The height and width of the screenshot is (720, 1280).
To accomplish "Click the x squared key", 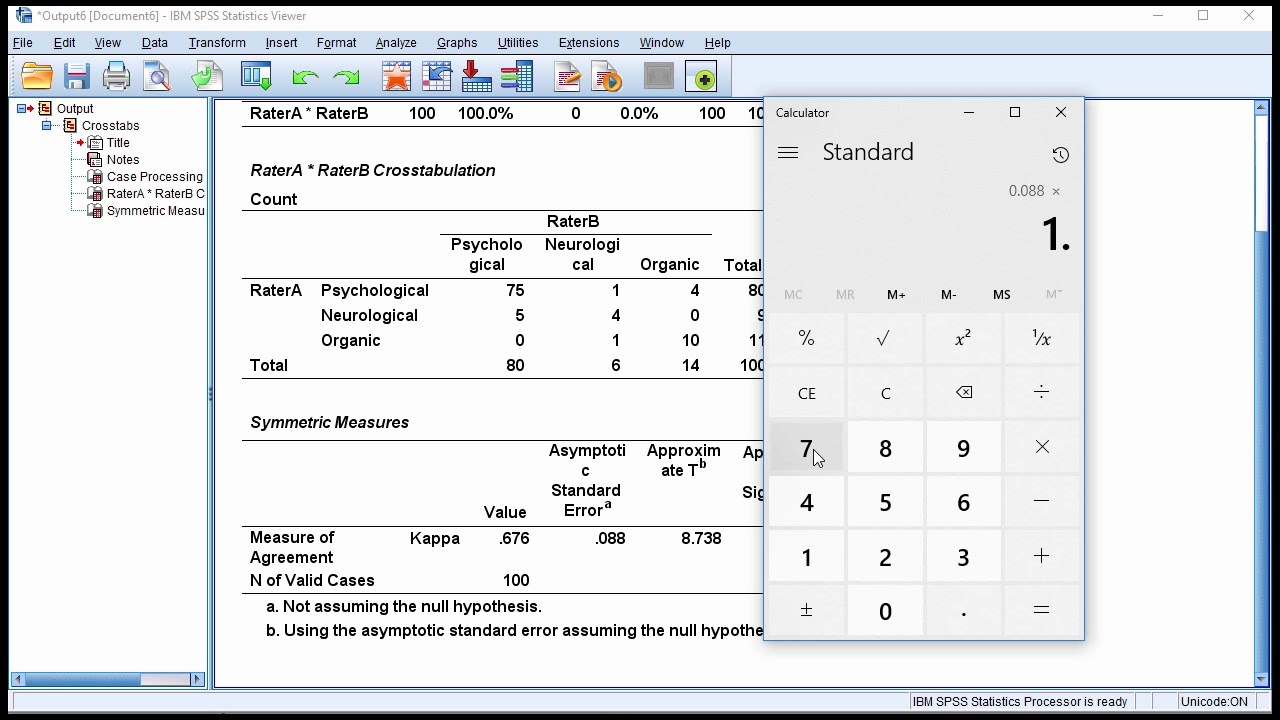I will 963,339.
